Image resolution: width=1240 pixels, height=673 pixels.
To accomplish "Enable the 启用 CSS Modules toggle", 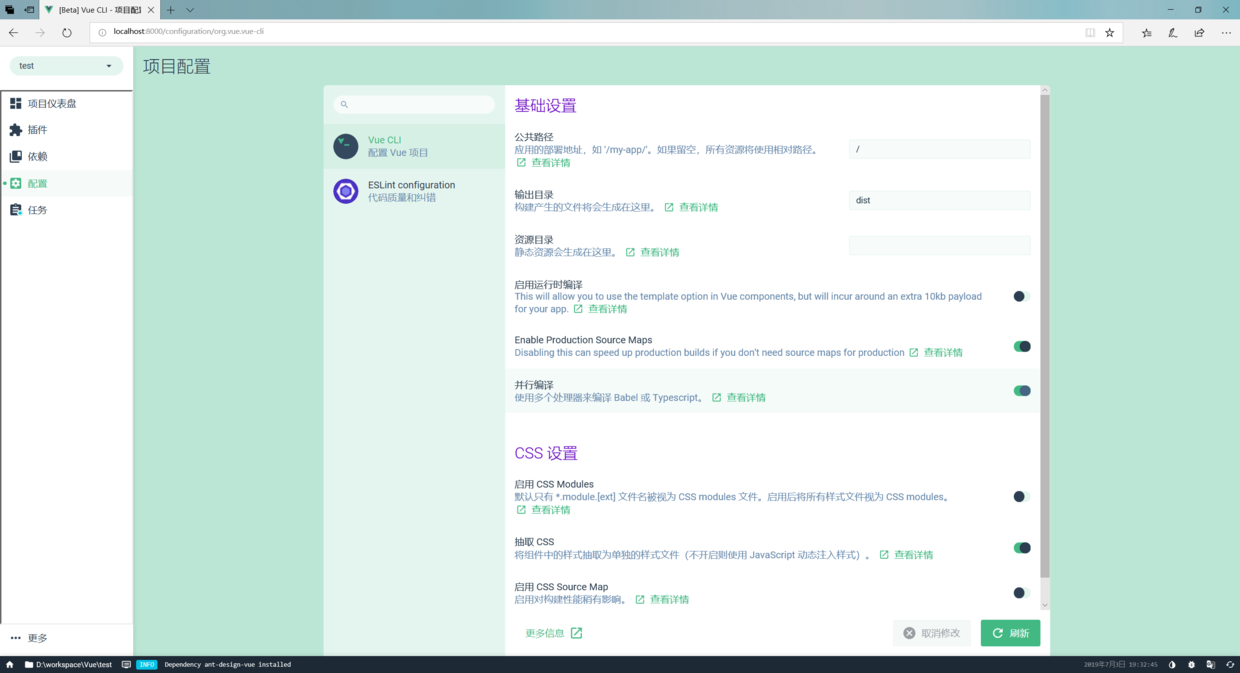I will click(1020, 497).
